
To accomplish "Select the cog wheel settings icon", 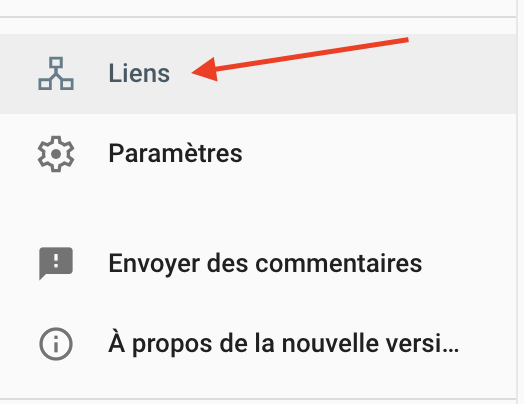I will point(56,154).
